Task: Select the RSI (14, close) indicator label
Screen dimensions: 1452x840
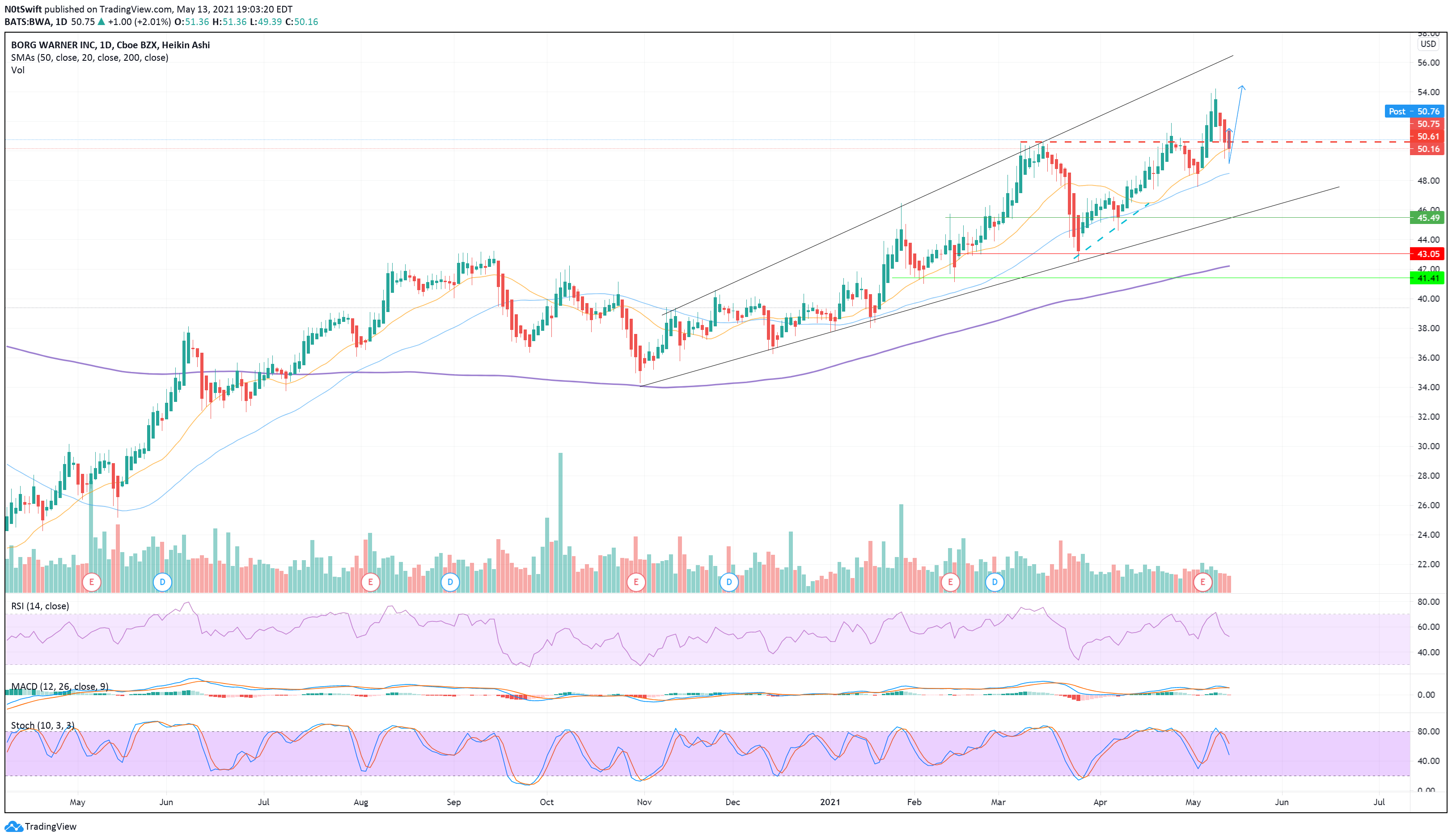Action: point(40,606)
